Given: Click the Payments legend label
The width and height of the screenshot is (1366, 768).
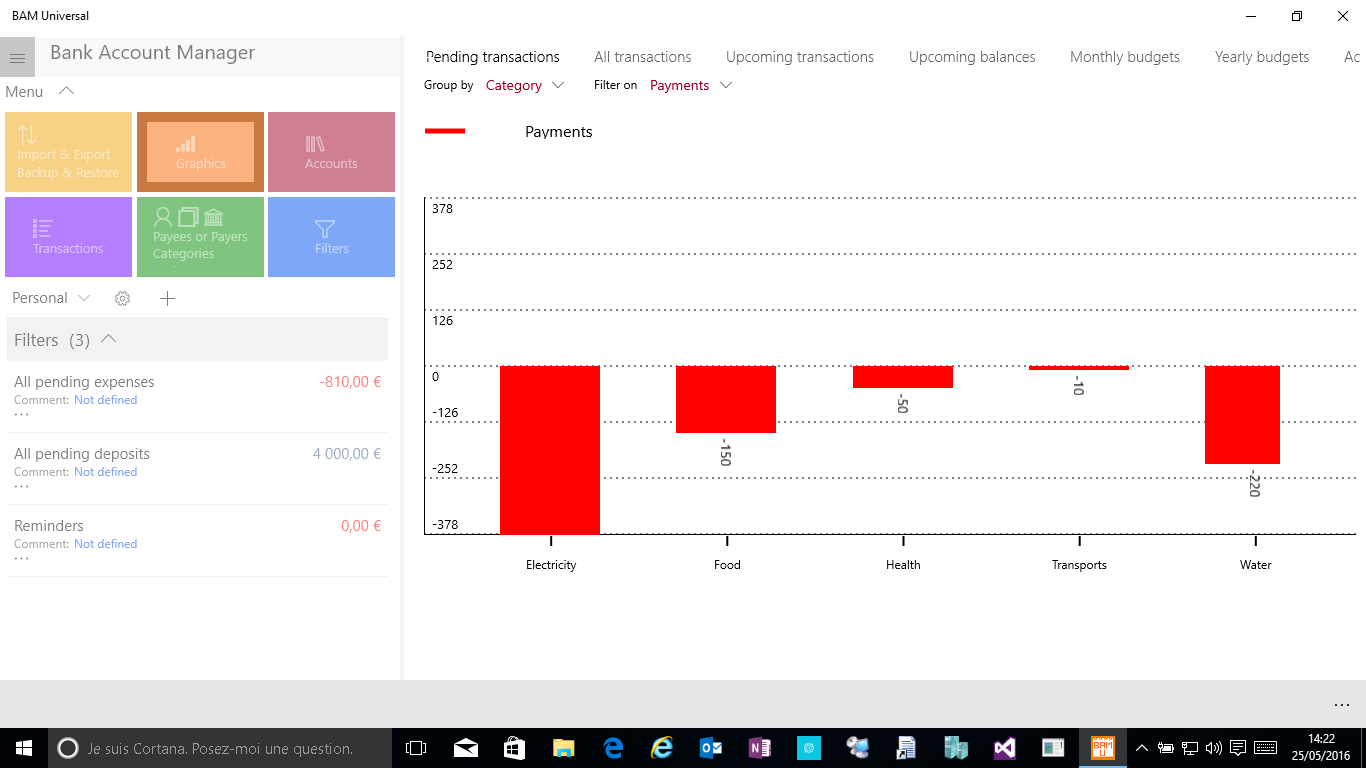Looking at the screenshot, I should click(x=559, y=132).
